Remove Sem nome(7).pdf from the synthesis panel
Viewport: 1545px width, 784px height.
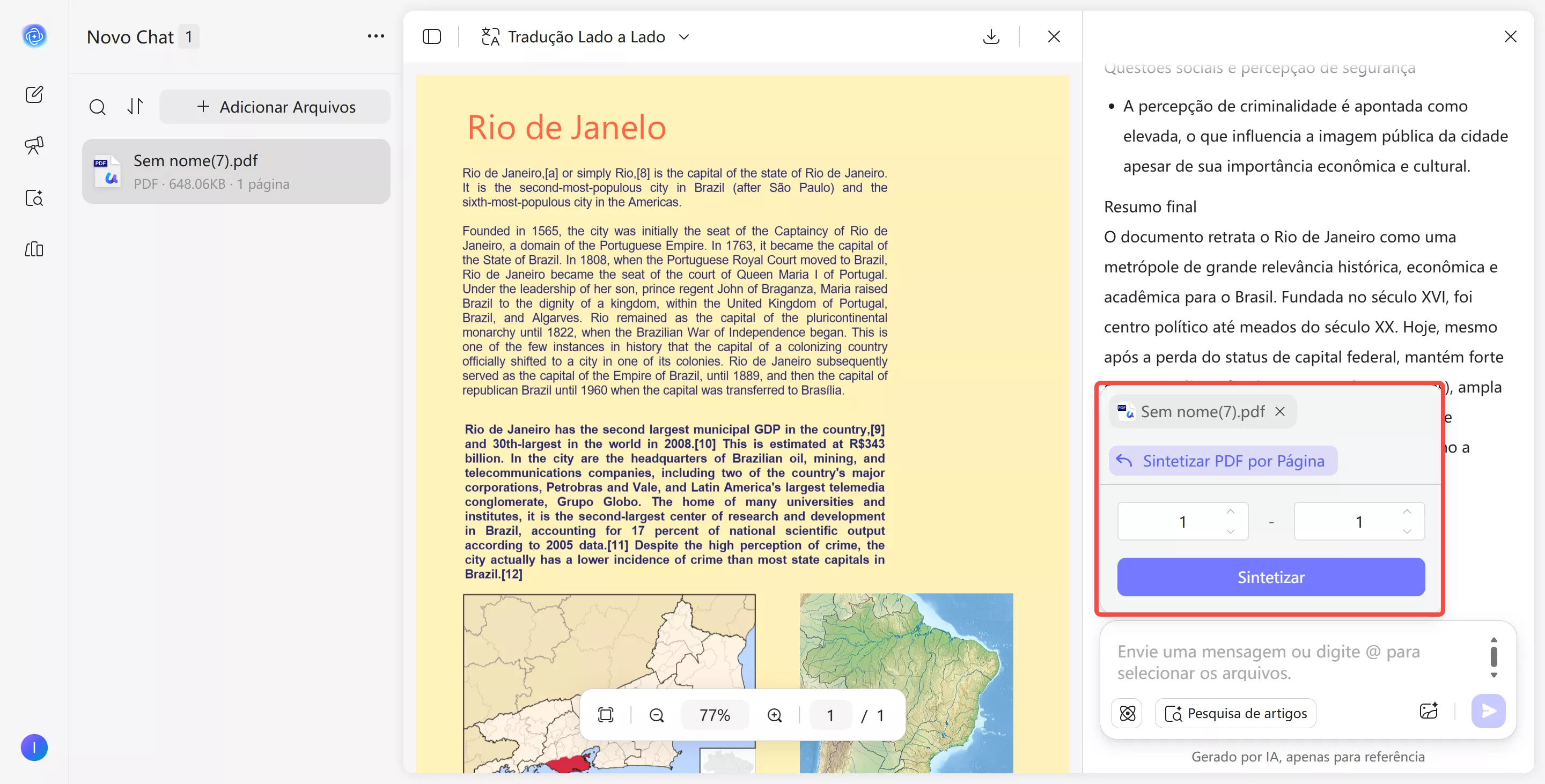click(1281, 411)
